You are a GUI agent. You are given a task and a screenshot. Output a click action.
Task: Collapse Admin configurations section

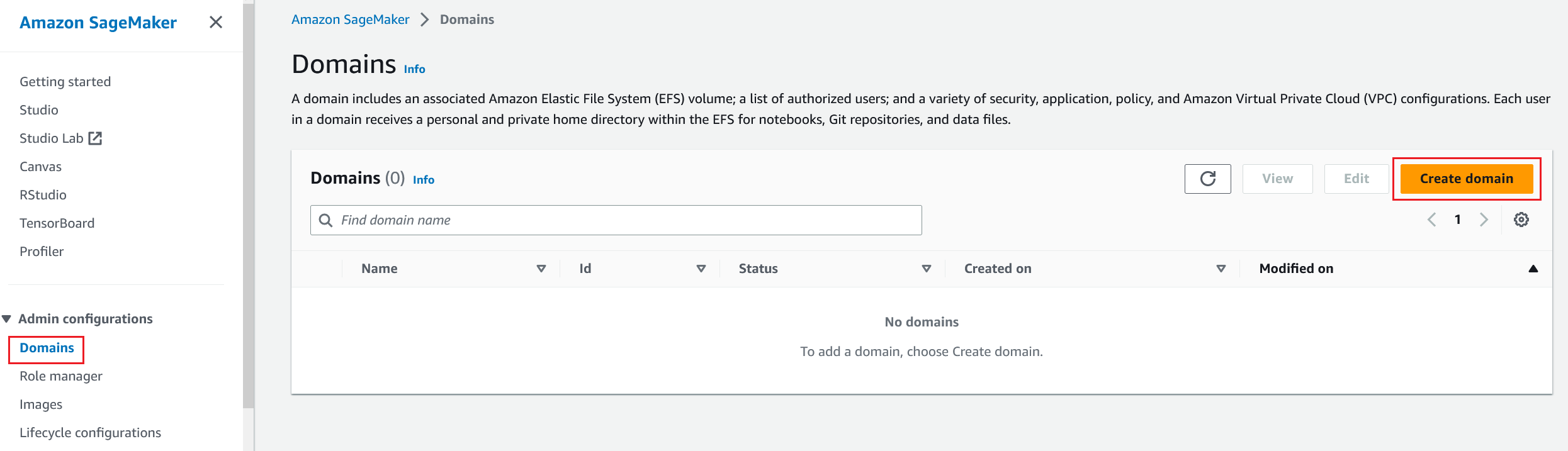tap(7, 319)
